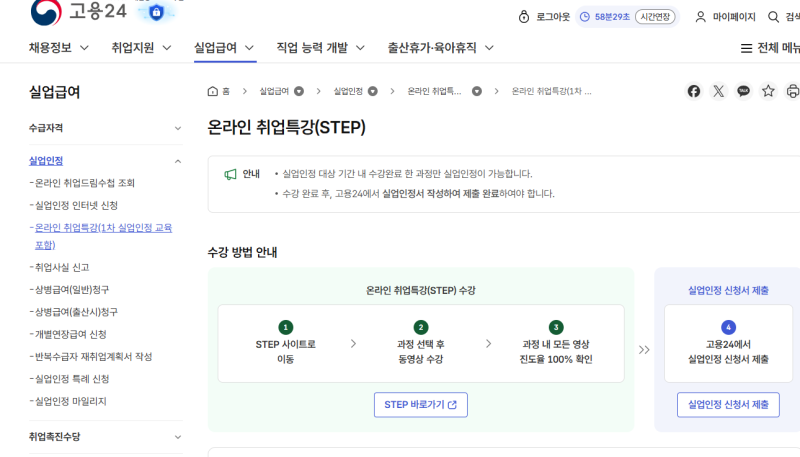Click 로그아웃 text link
This screenshot has height=457, width=800.
coord(553,17)
